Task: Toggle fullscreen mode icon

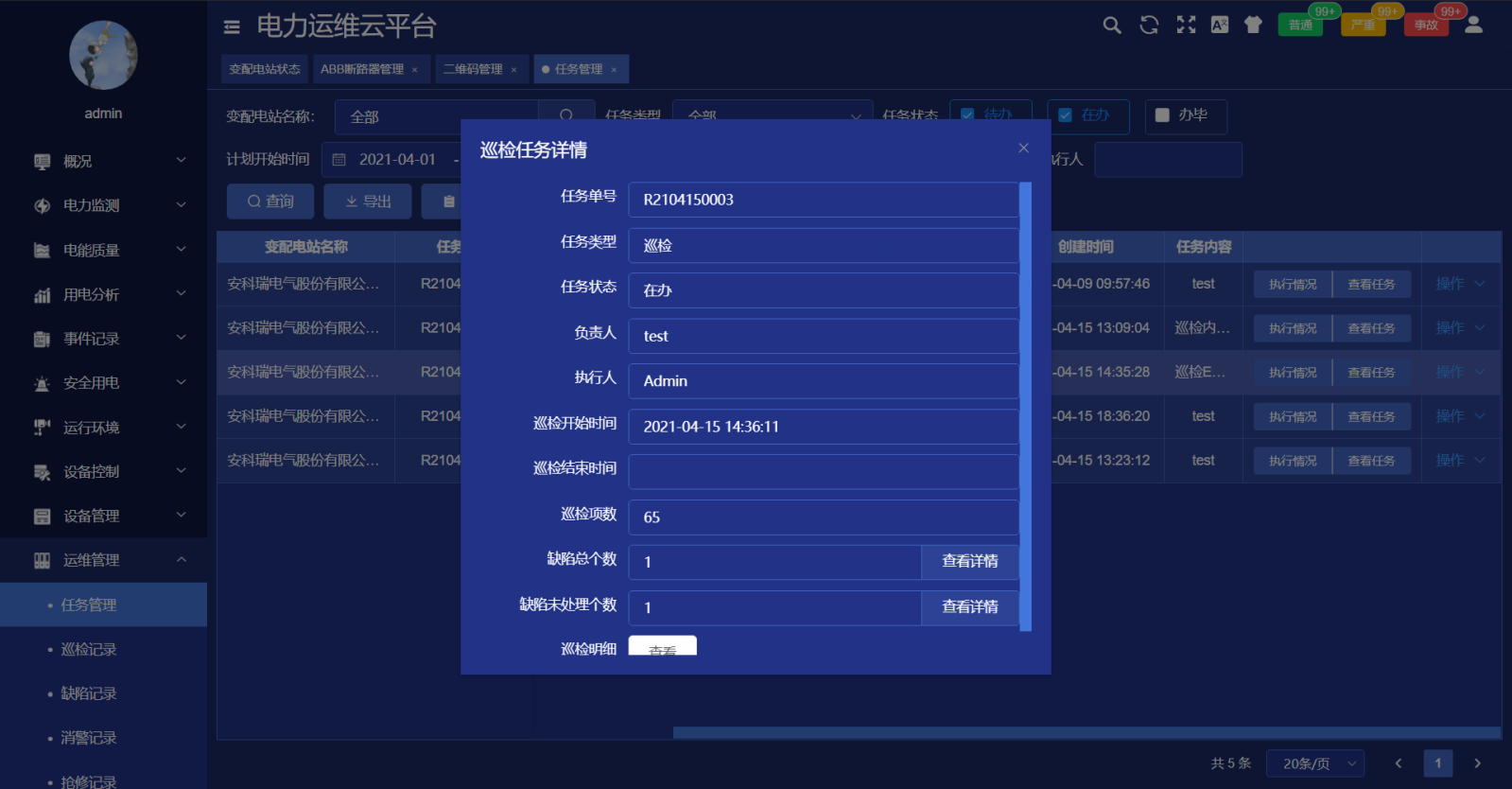Action: 1186,26
